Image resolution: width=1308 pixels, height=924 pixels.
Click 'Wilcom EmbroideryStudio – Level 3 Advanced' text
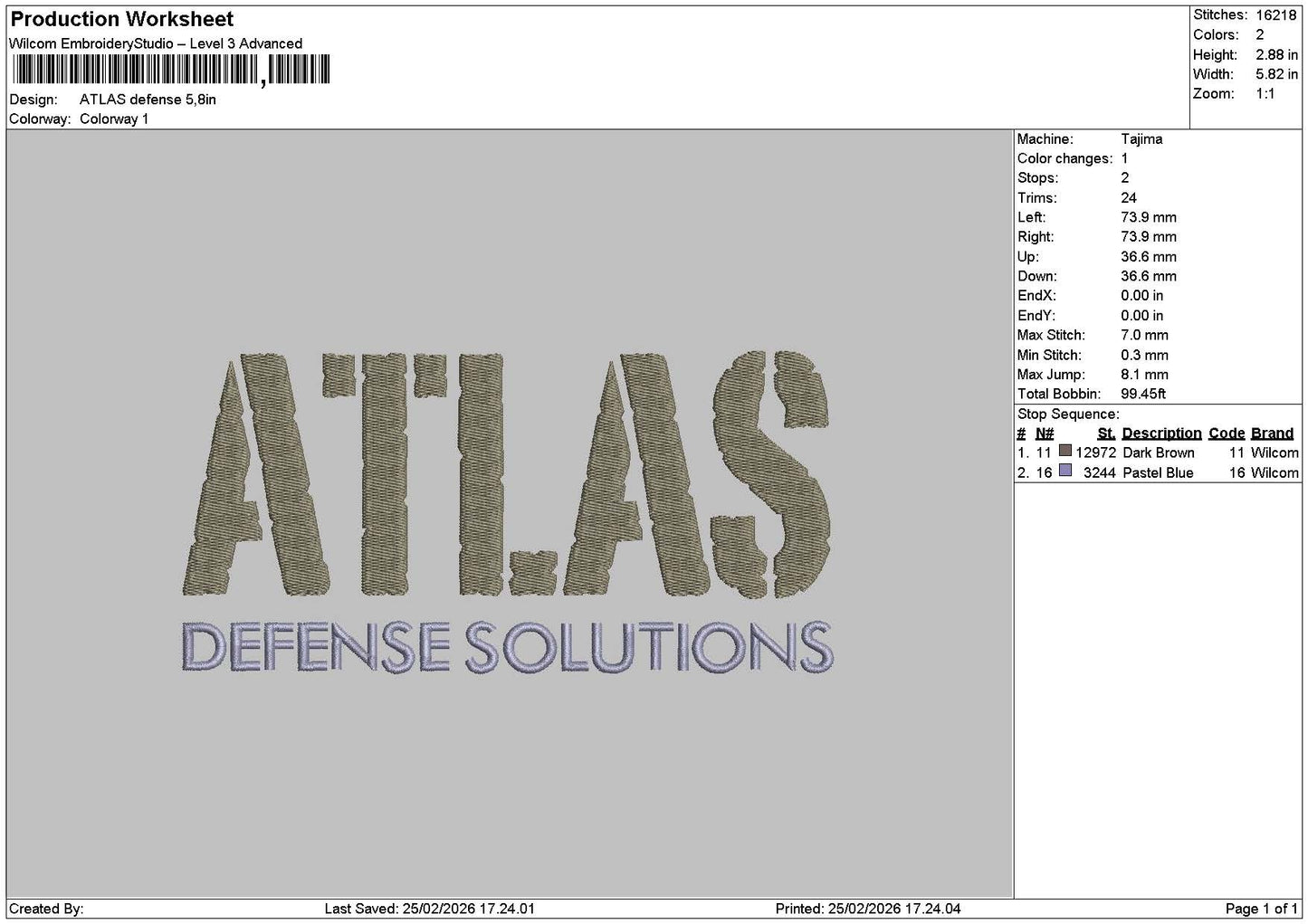pyautogui.click(x=156, y=43)
